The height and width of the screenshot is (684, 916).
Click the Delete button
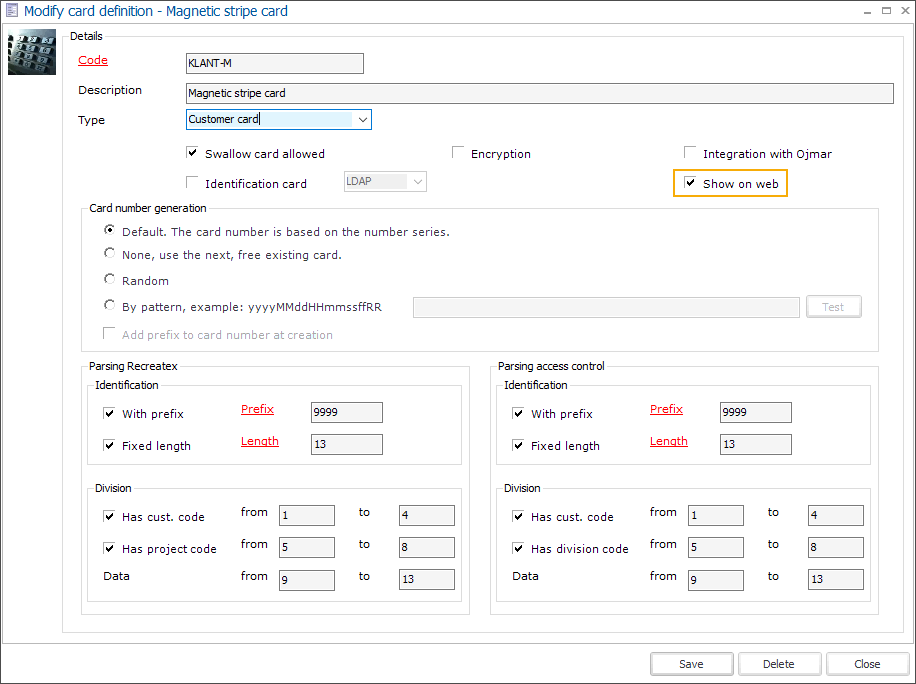click(x=779, y=664)
